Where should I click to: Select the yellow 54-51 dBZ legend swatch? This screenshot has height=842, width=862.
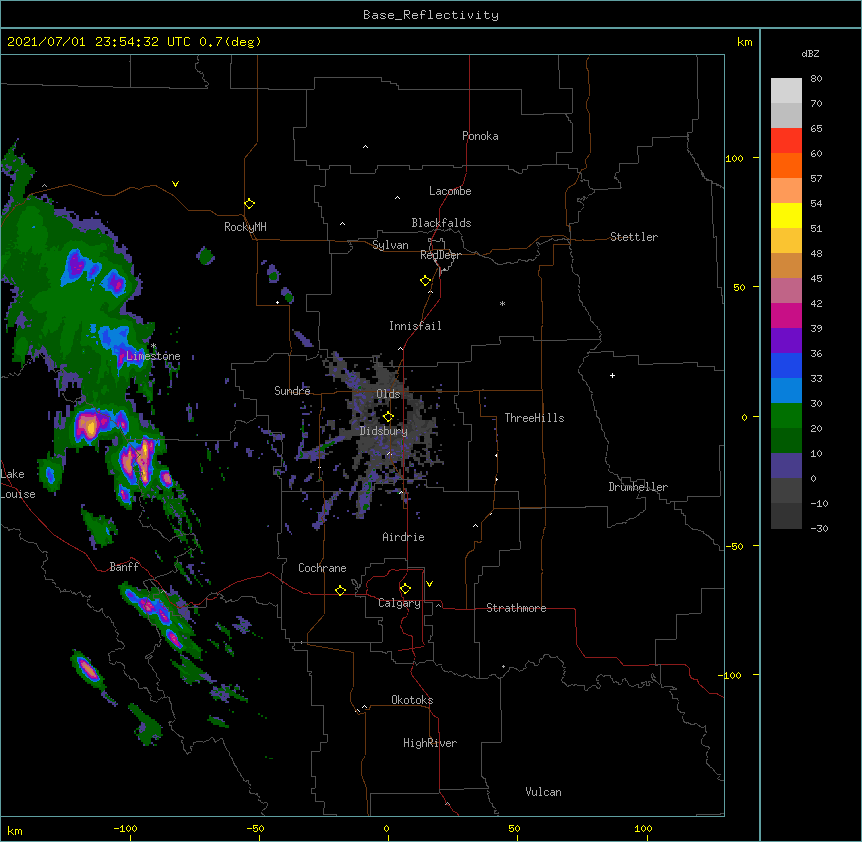[786, 215]
